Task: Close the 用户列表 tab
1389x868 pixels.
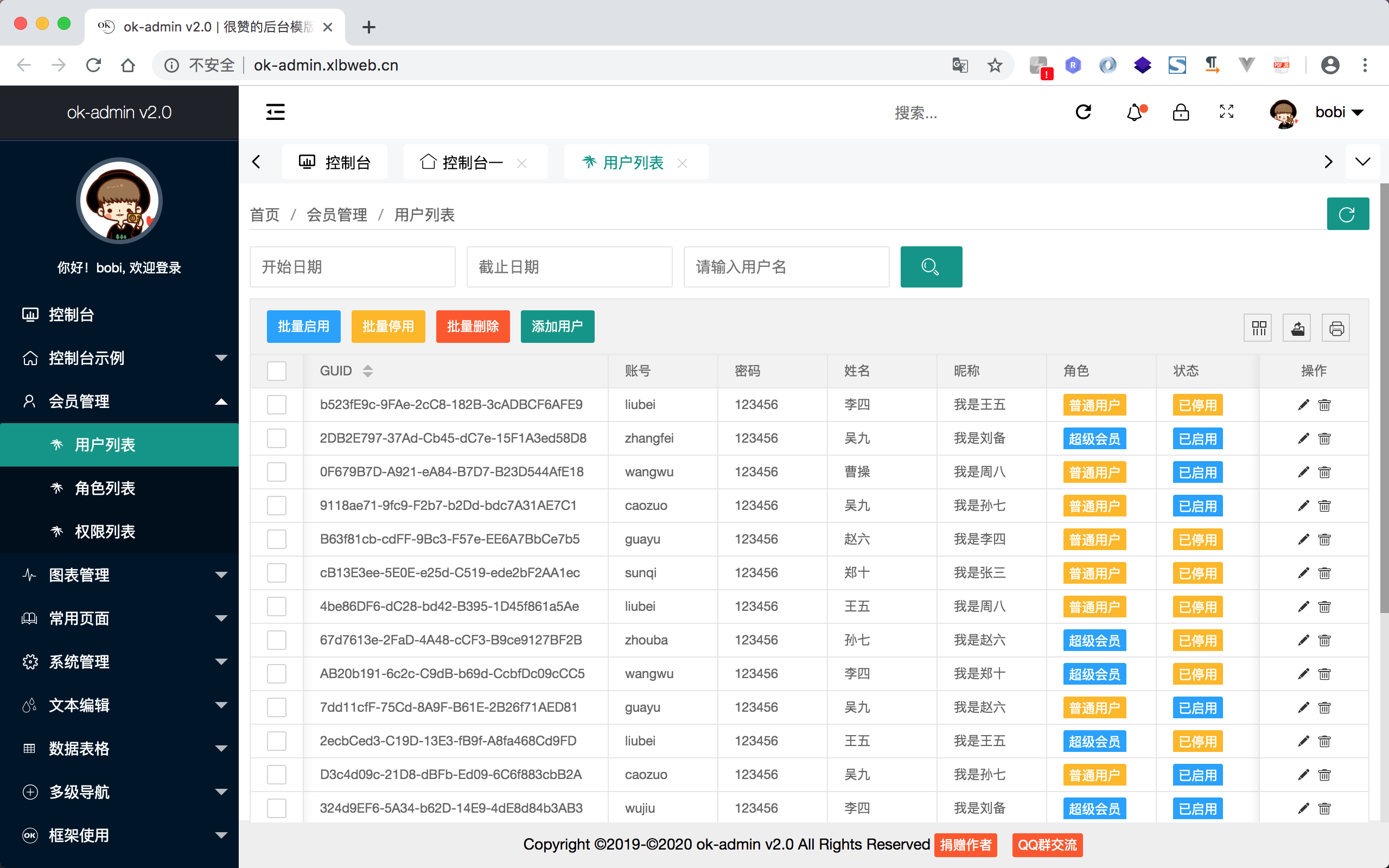Action: coord(683,164)
